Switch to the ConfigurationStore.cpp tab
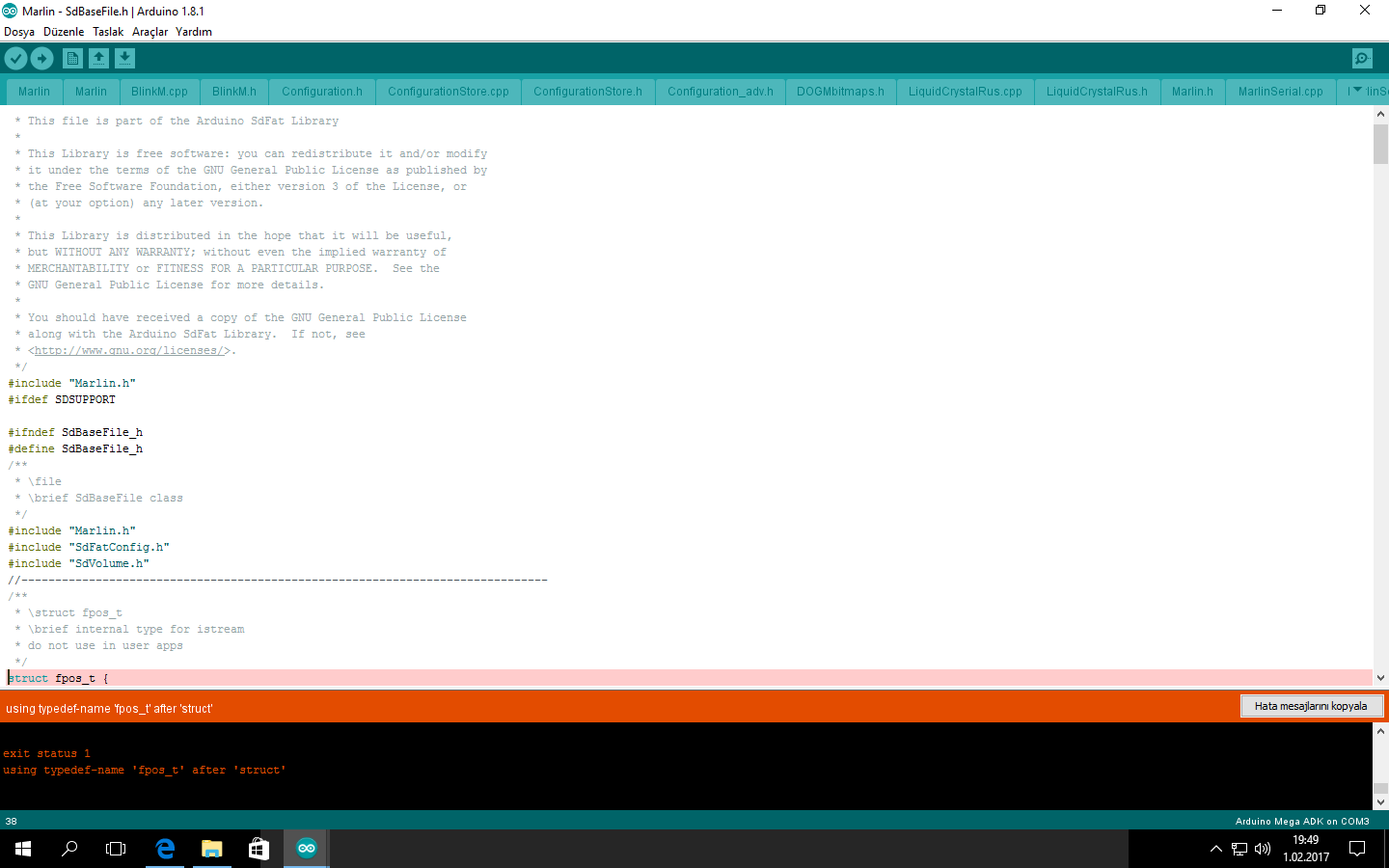Viewport: 1389px width, 868px height. (449, 92)
